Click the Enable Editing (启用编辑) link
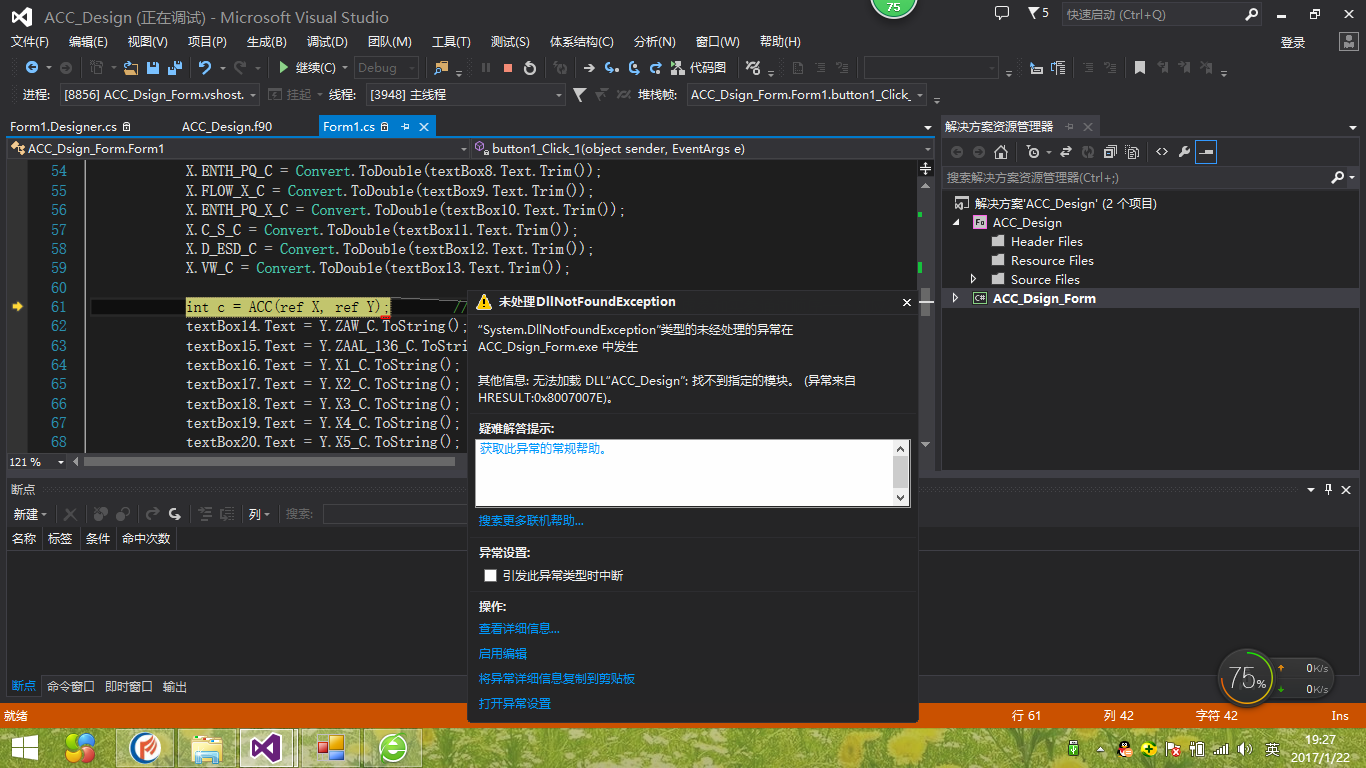The image size is (1366, 768). coord(503,654)
